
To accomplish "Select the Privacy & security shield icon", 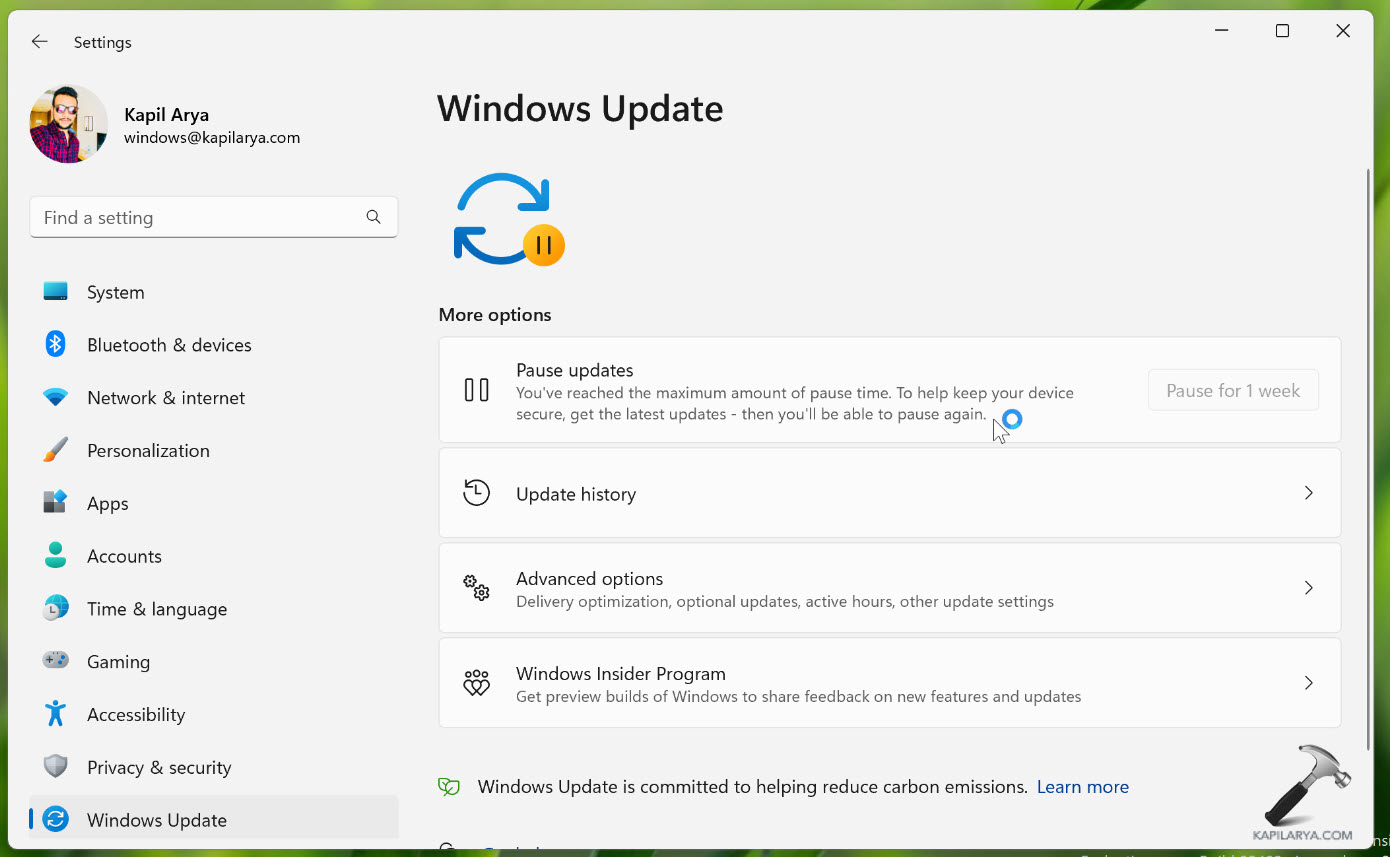I will [55, 767].
